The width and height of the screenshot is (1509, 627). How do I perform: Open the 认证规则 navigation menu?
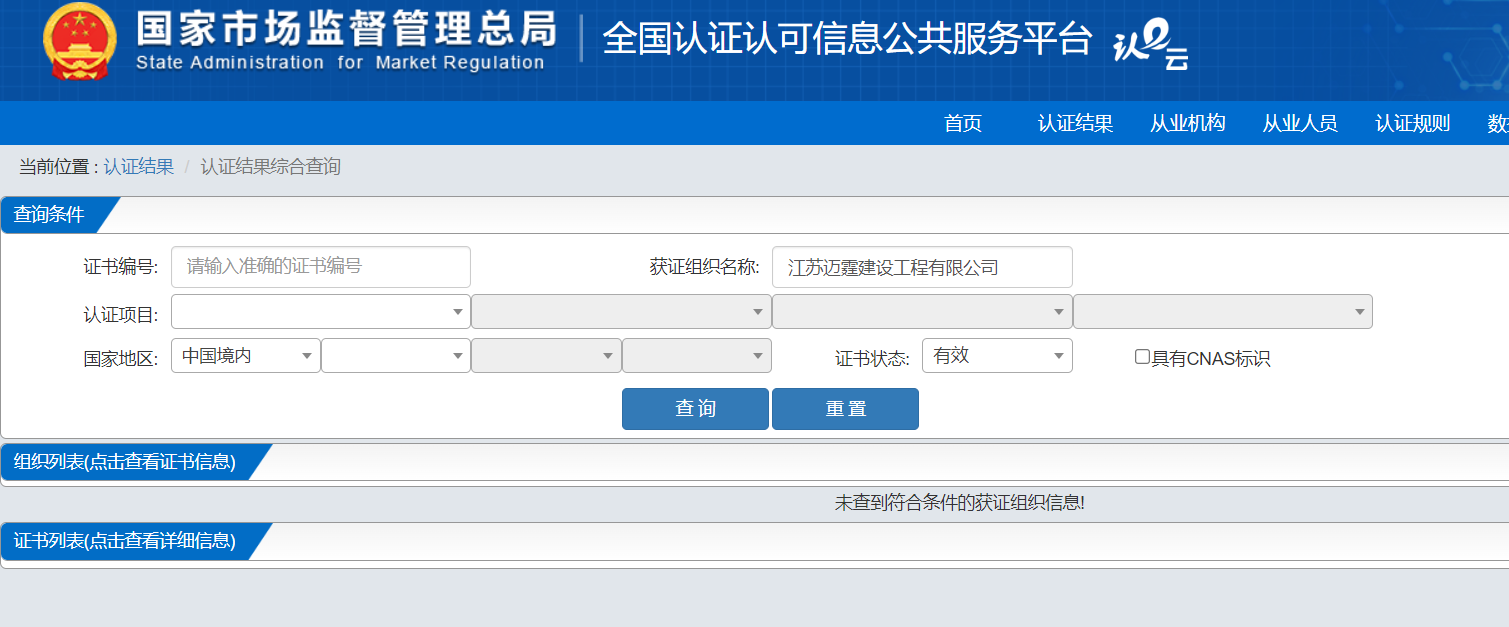(1413, 123)
